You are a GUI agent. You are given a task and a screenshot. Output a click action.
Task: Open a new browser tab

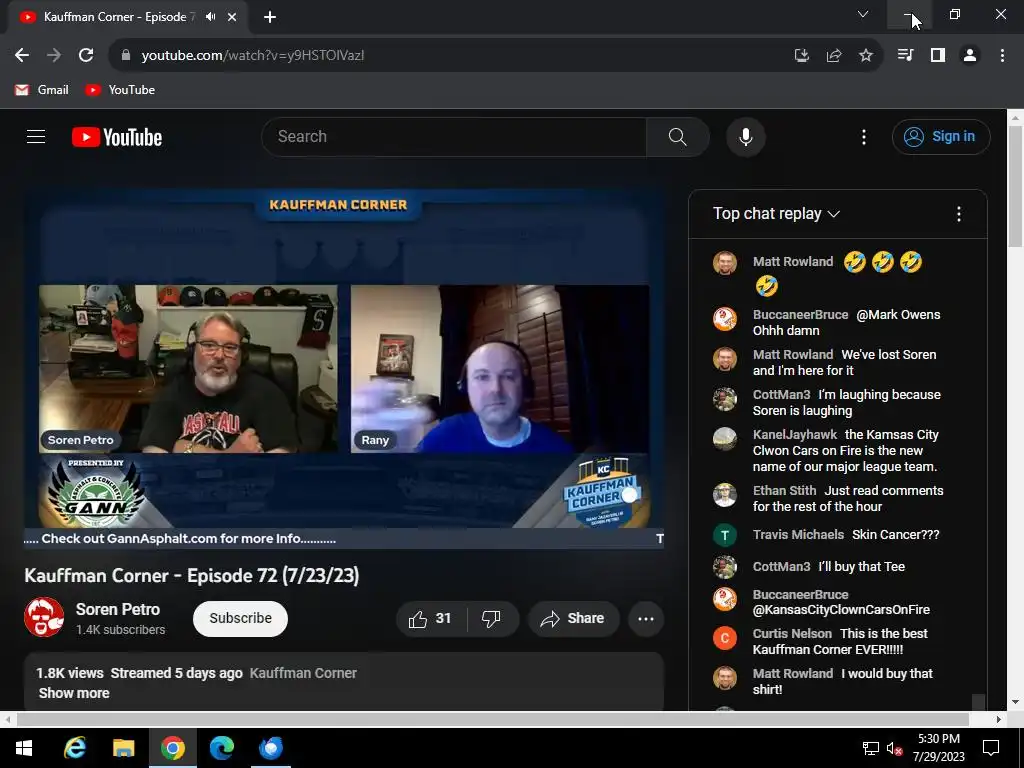(270, 17)
